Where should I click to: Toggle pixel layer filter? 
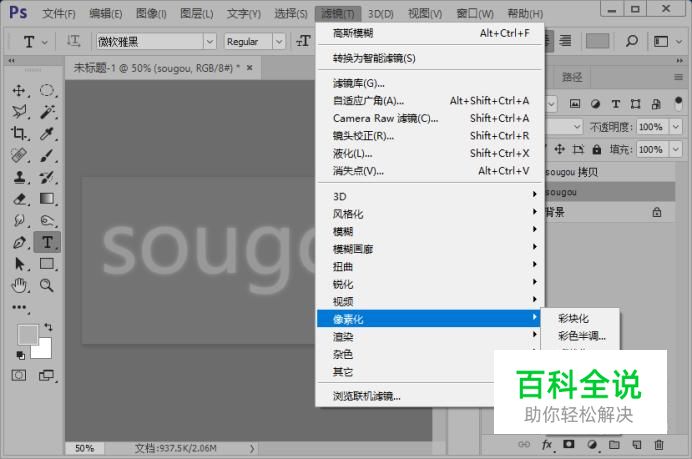tap(575, 104)
